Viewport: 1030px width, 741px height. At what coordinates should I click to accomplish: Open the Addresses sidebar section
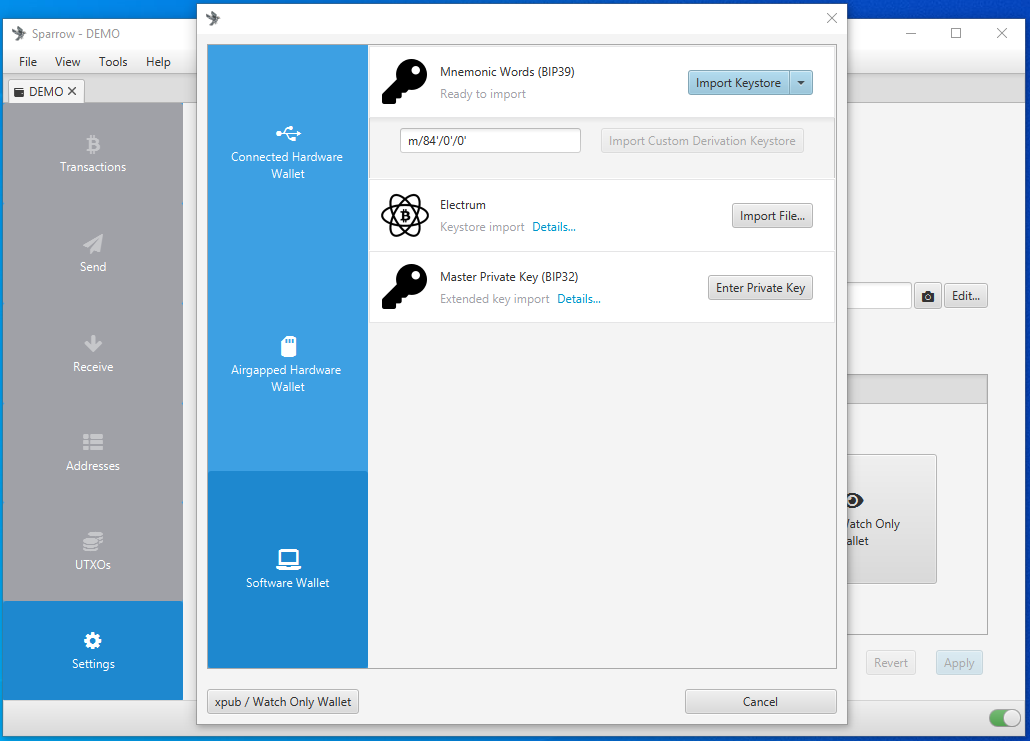[x=93, y=453]
